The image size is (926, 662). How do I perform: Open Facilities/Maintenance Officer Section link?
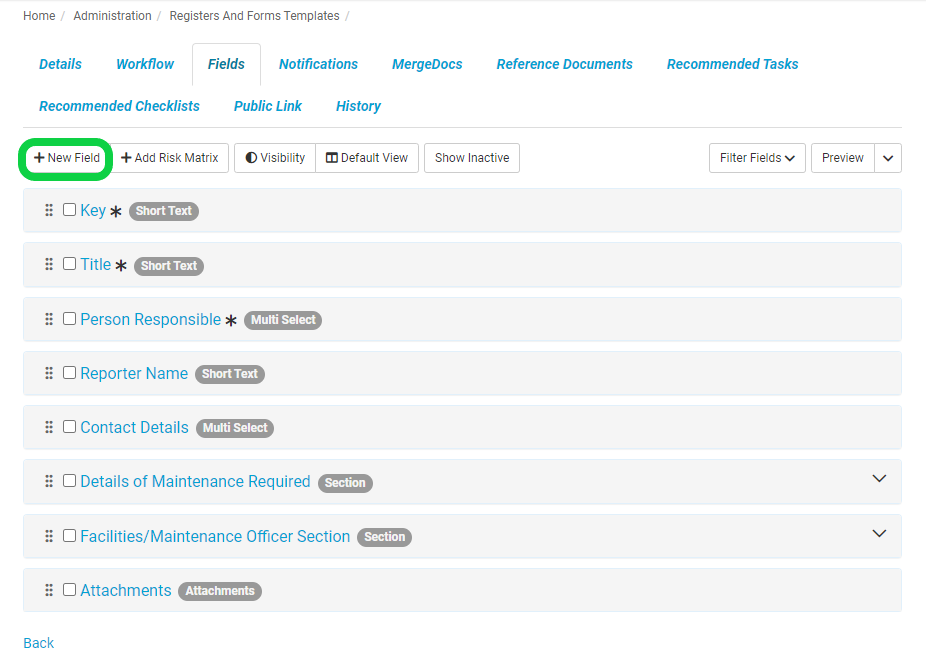215,536
